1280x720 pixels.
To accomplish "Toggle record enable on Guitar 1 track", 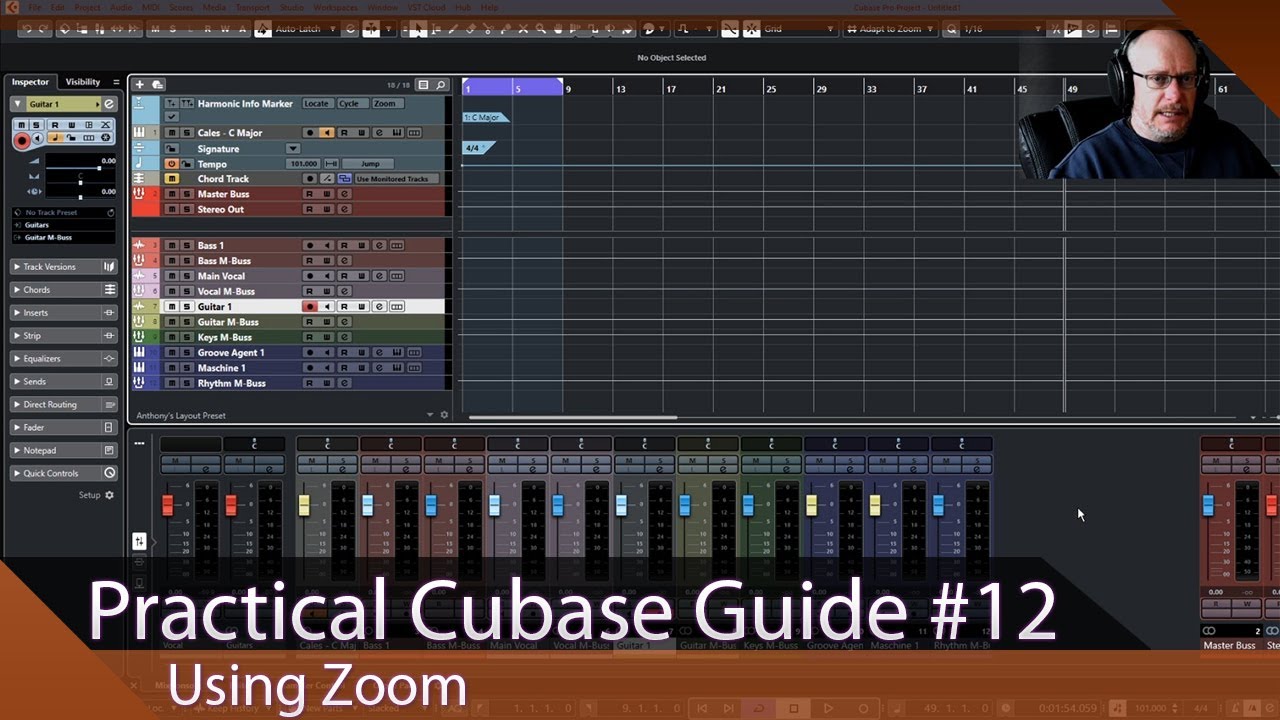I will (x=310, y=307).
